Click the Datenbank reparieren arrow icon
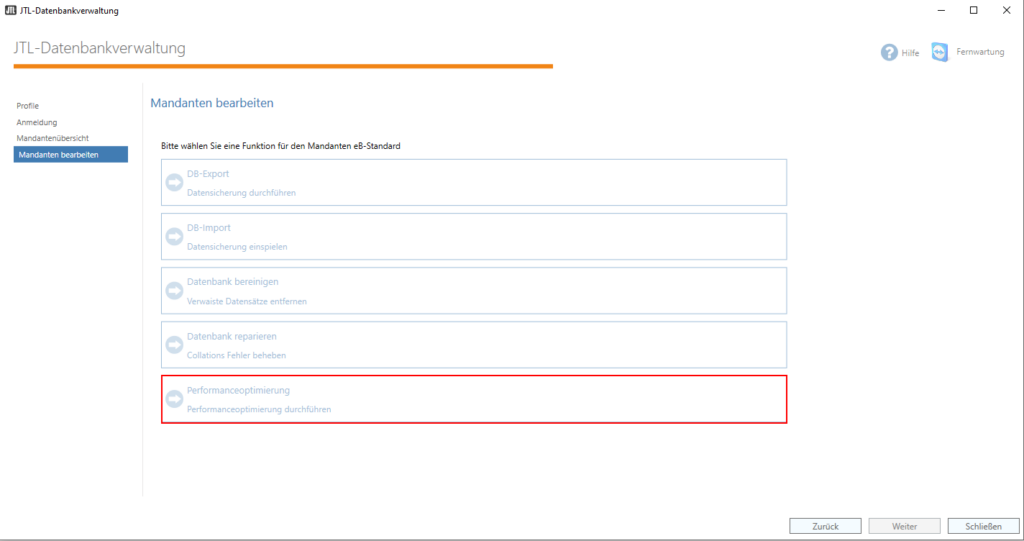This screenshot has height=541, width=1024. click(174, 345)
